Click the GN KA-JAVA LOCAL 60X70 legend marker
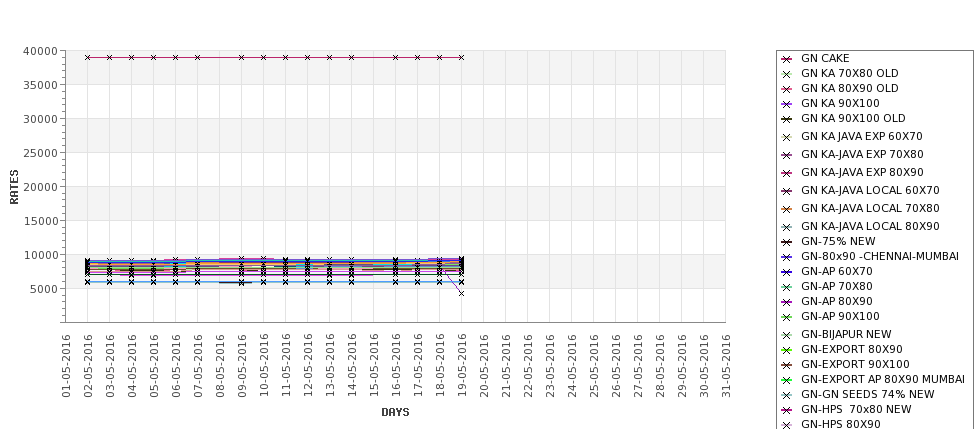This screenshot has height=429, width=975. 787,191
